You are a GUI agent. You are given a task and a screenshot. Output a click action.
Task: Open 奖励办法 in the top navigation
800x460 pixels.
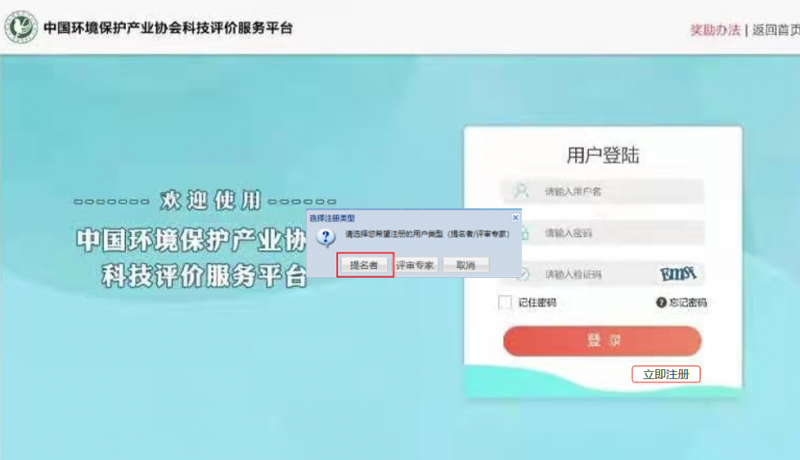pos(715,29)
